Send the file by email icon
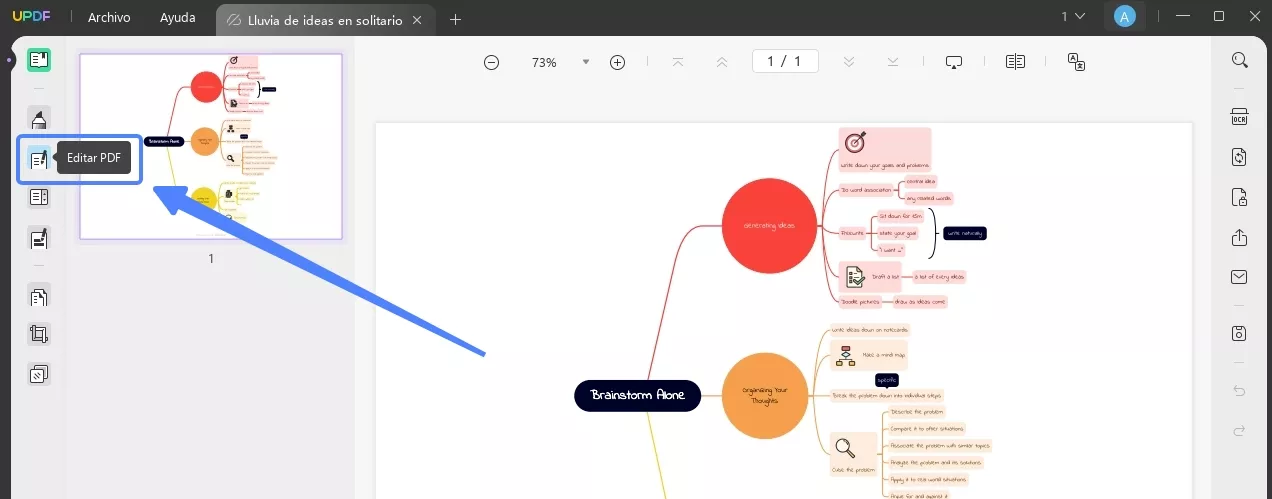The height and width of the screenshot is (499, 1272). click(1240, 277)
